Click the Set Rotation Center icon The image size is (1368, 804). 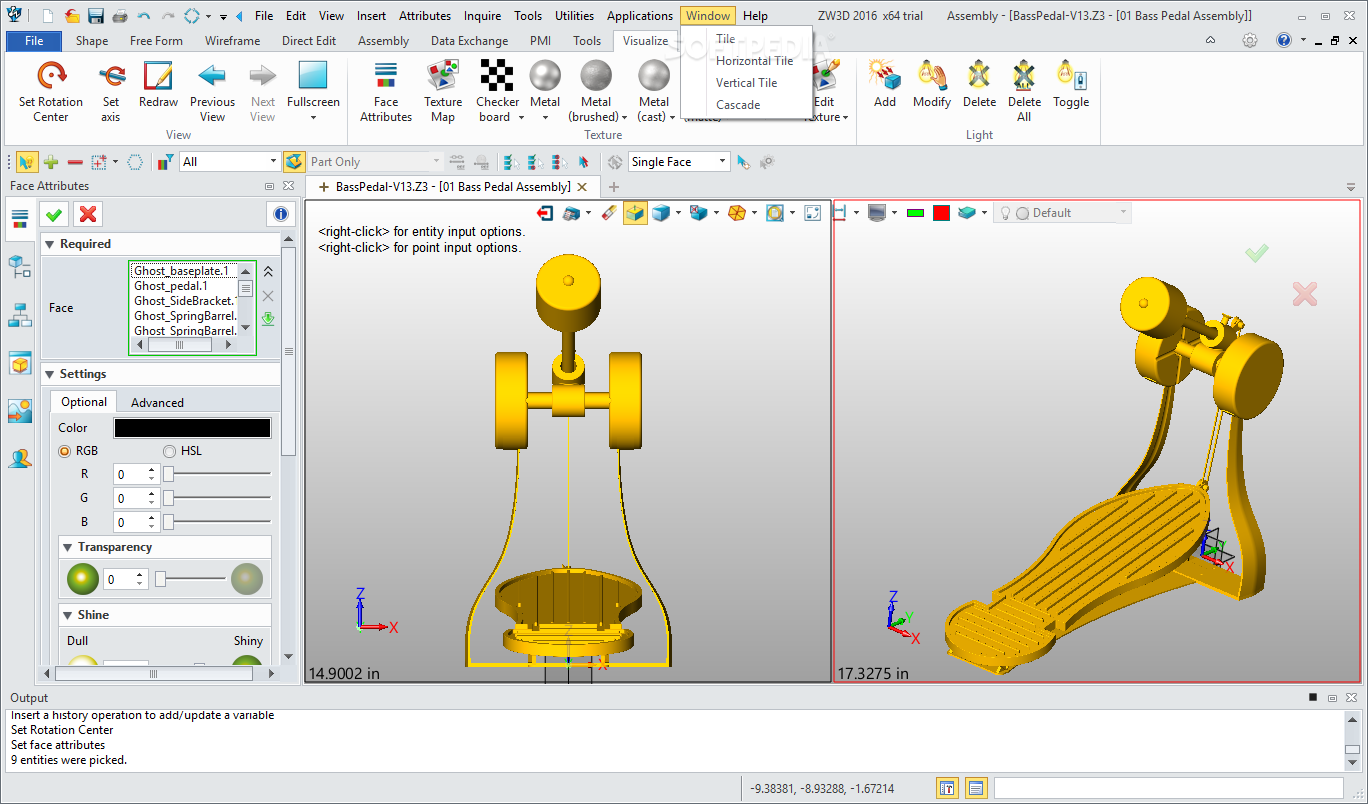51,77
